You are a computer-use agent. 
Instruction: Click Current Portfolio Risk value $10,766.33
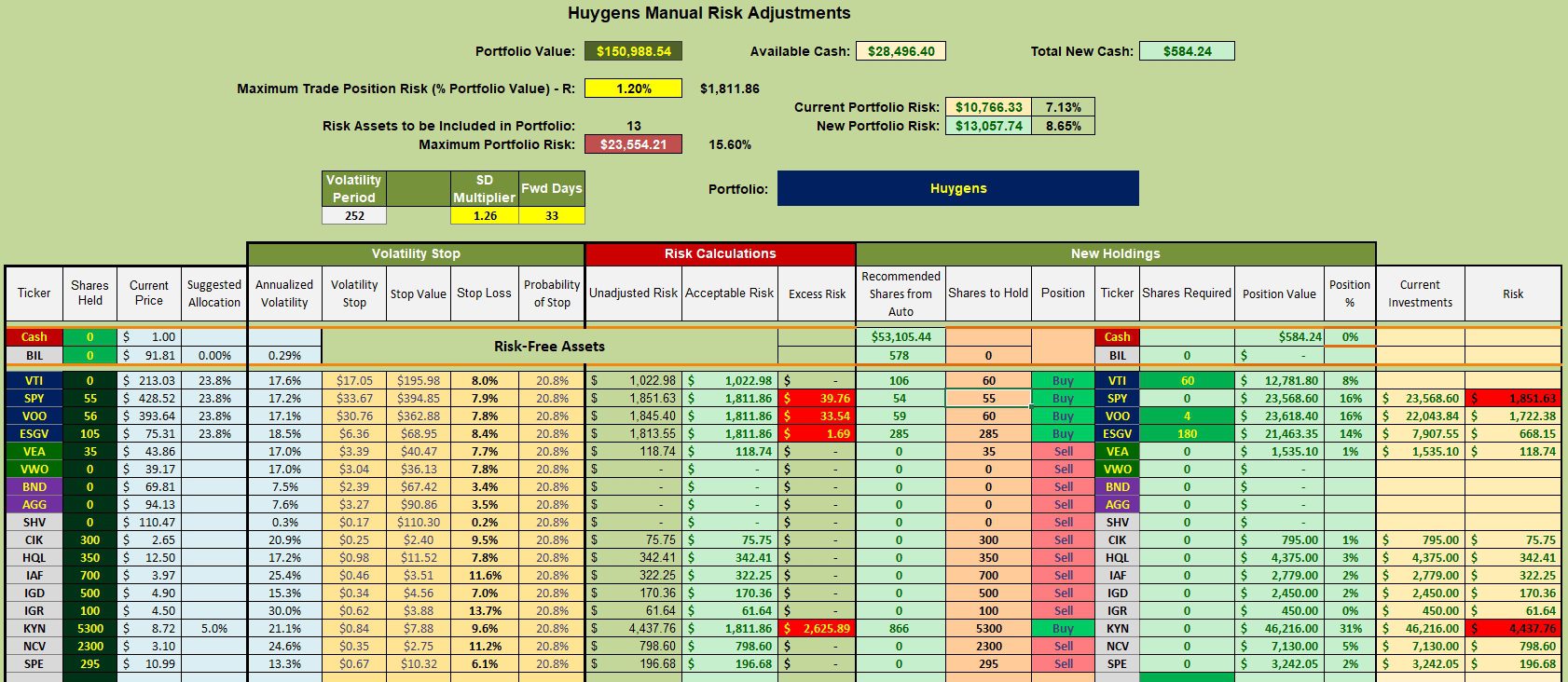click(x=988, y=107)
